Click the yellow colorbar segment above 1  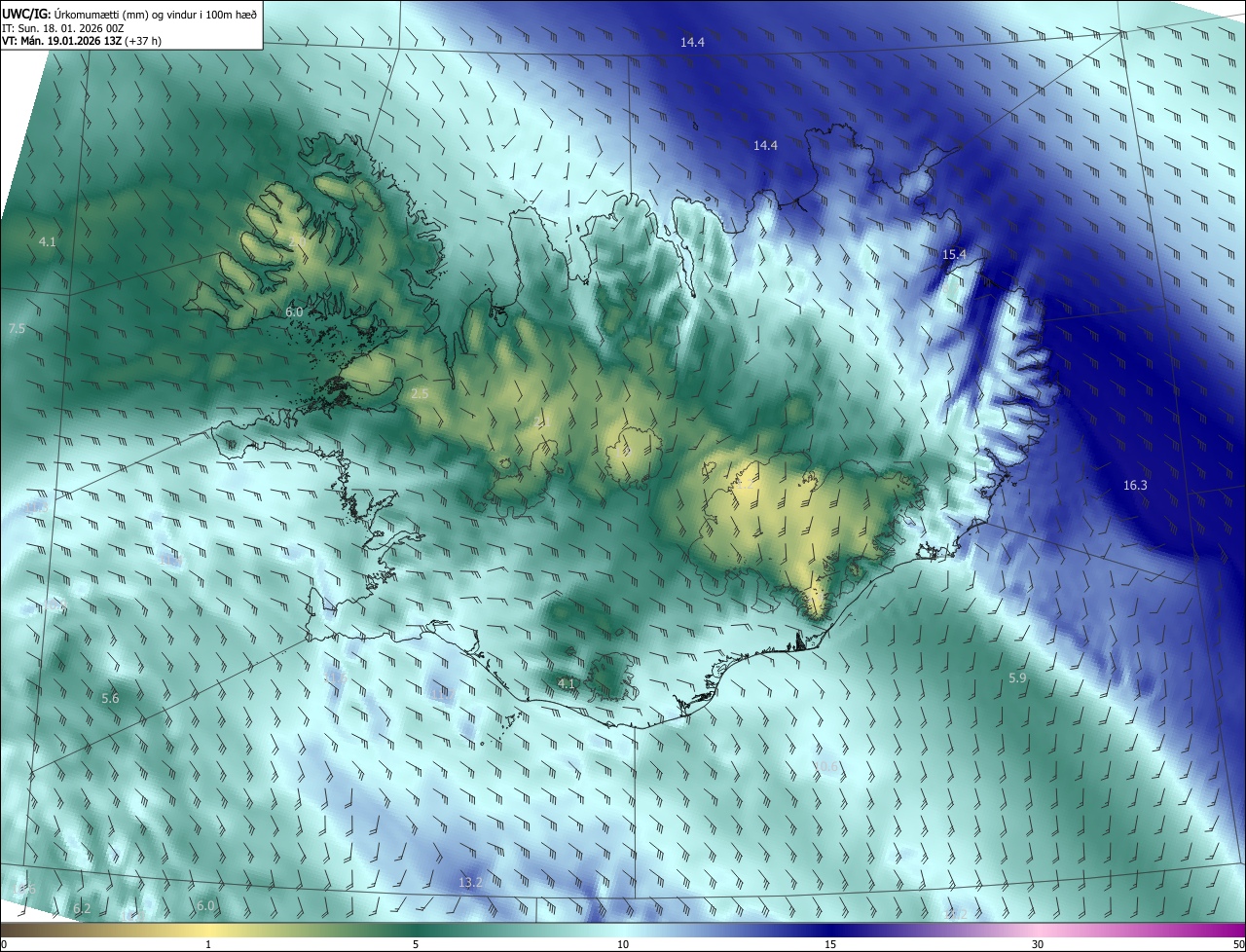coord(208,931)
